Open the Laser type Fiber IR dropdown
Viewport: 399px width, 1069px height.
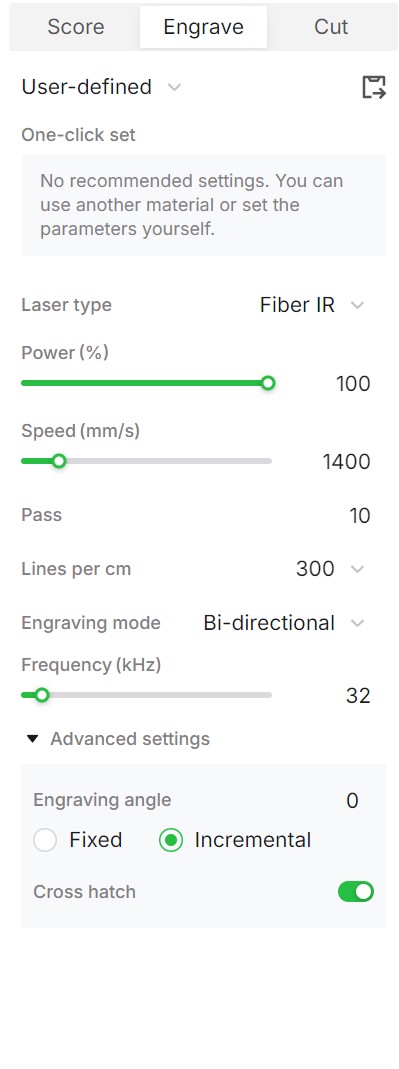312,305
